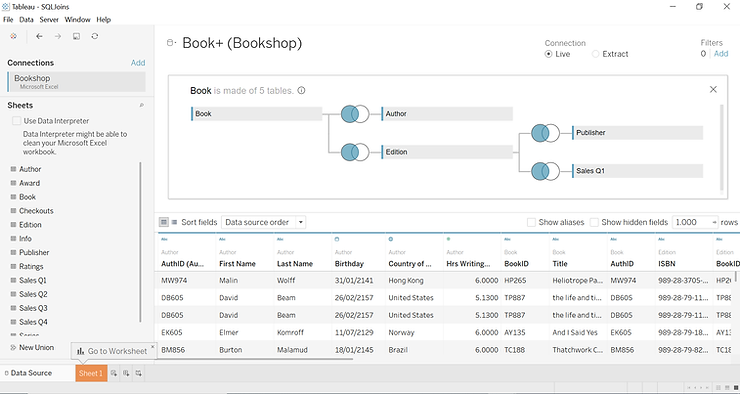Screen dimensions: 740x394
Task: Click Add next to Filters
Action: [x=721, y=54]
